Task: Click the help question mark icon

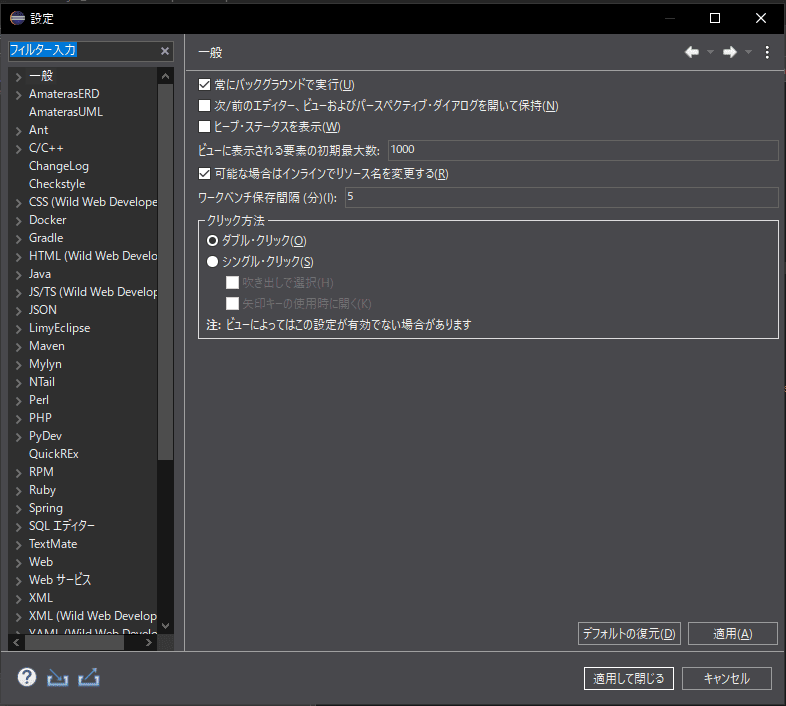Action: [x=27, y=677]
